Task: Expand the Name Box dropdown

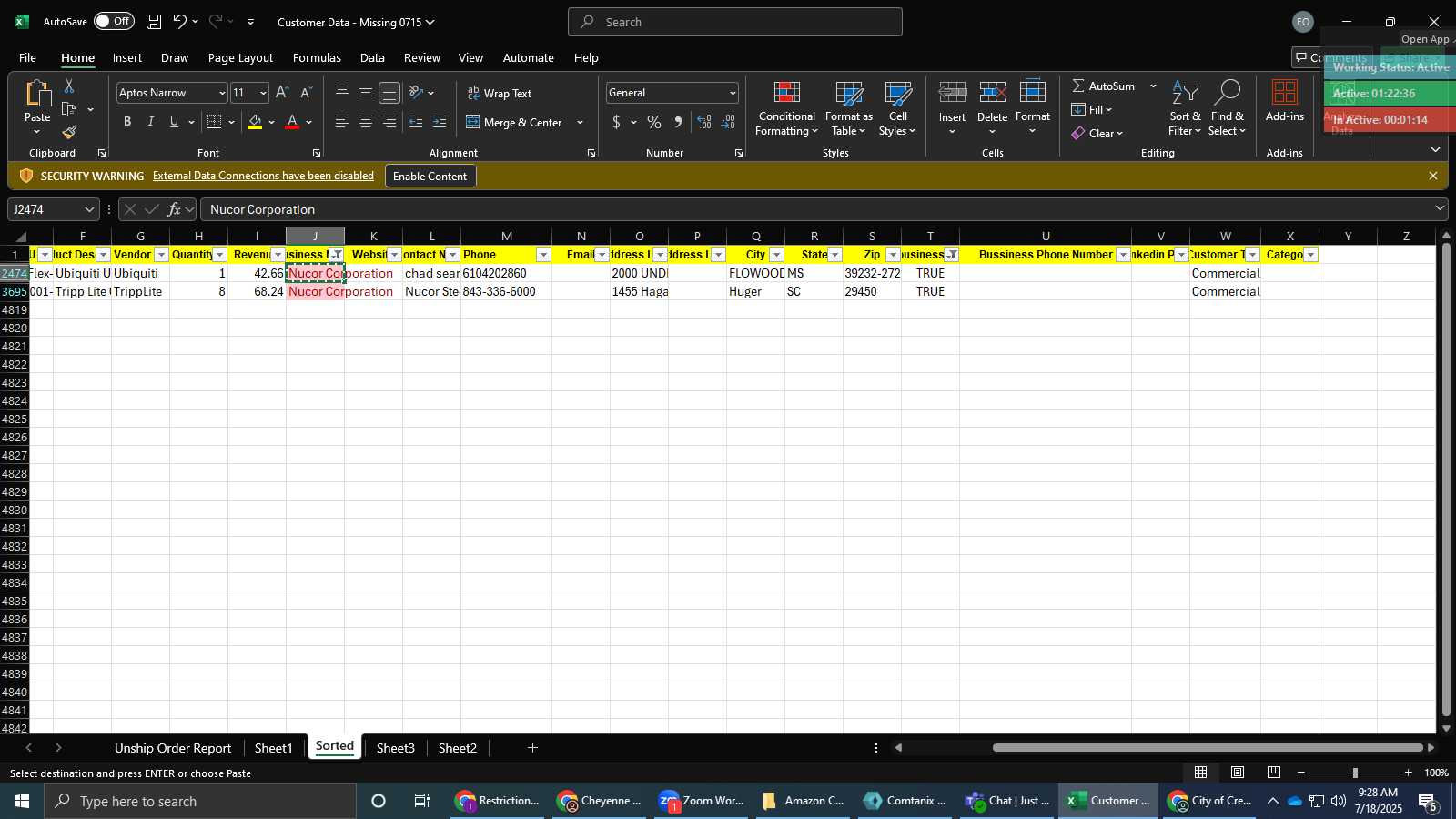Action: pos(89,209)
